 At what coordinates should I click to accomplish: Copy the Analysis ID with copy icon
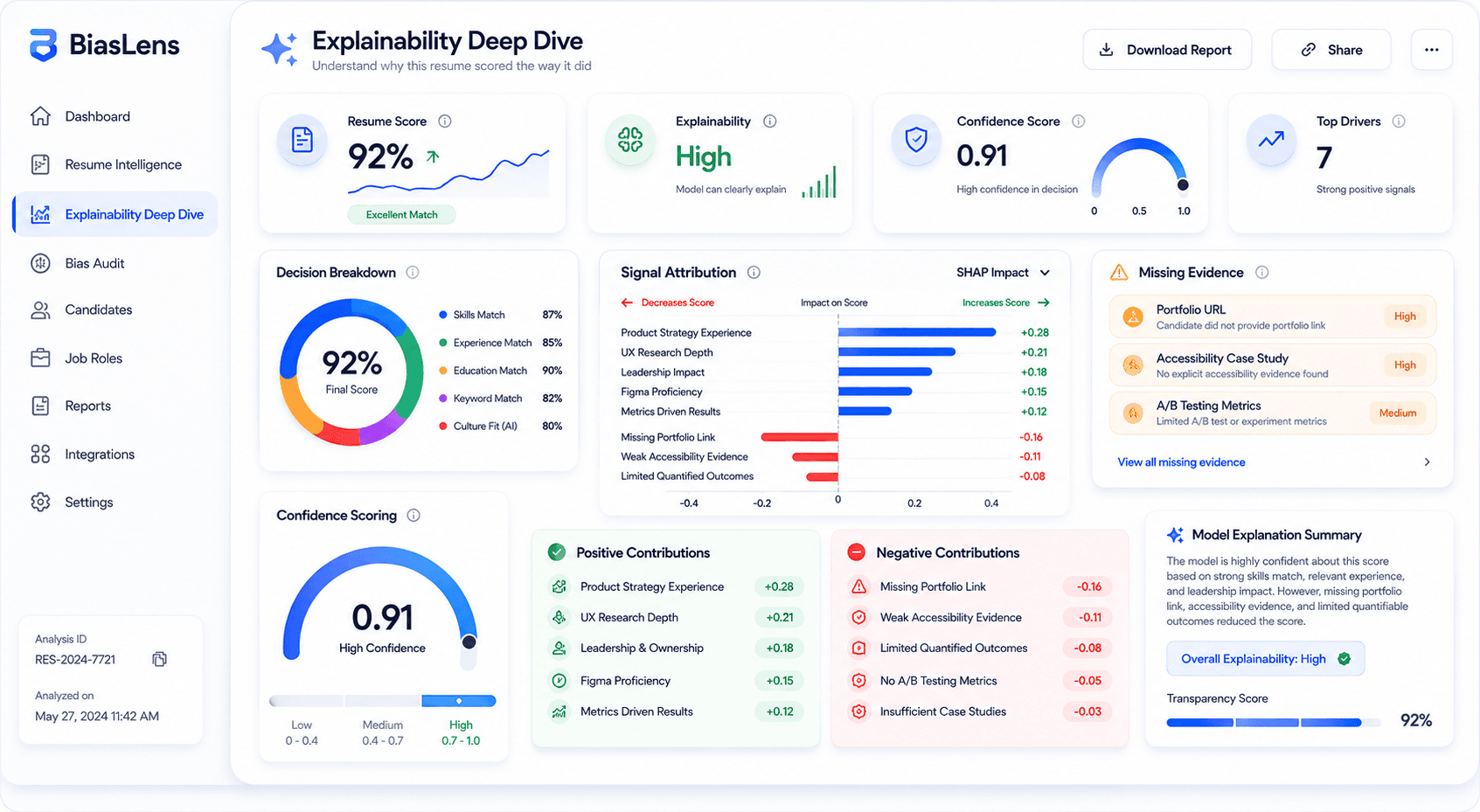(x=159, y=659)
